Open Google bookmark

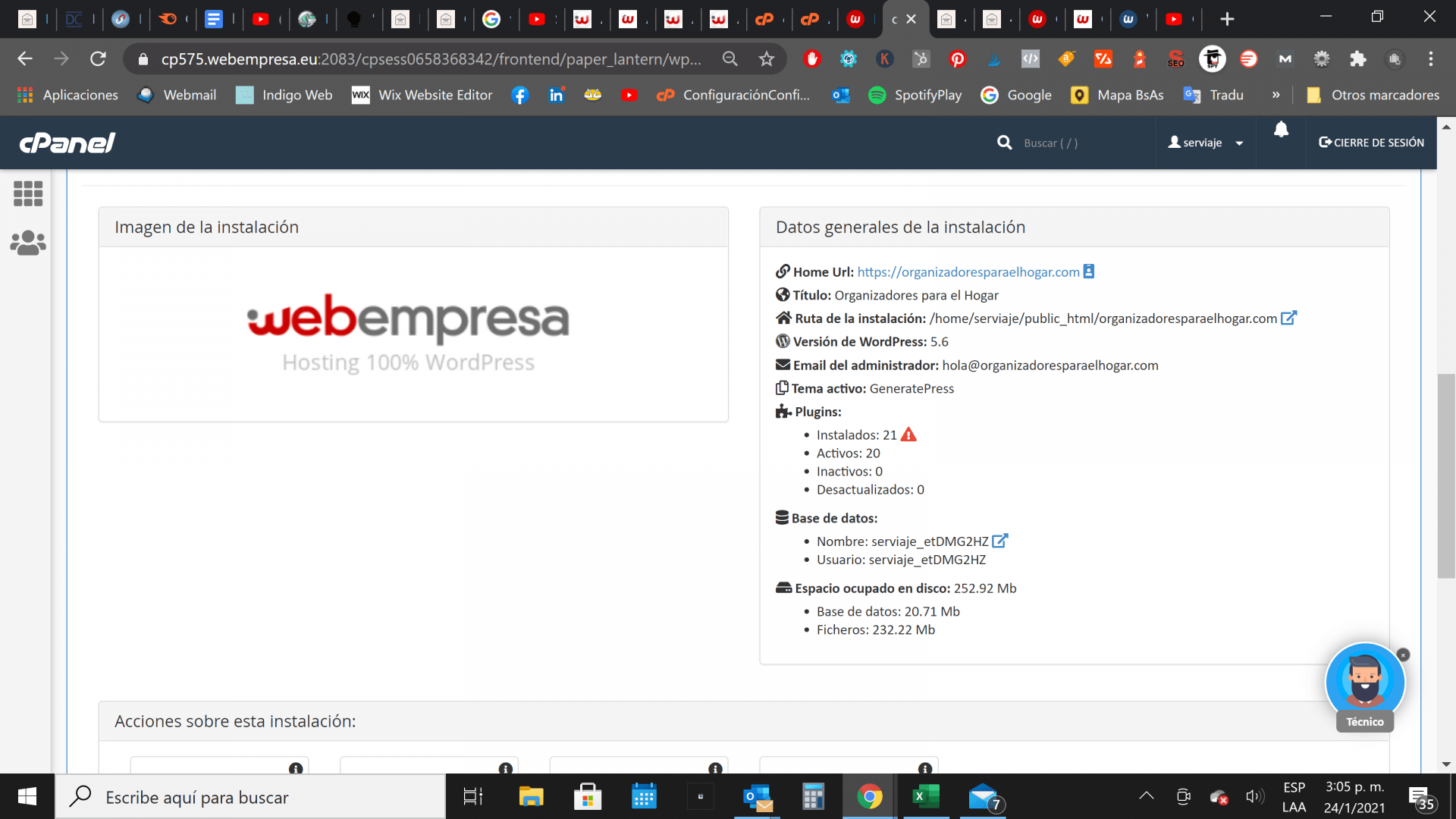pos(1015,95)
